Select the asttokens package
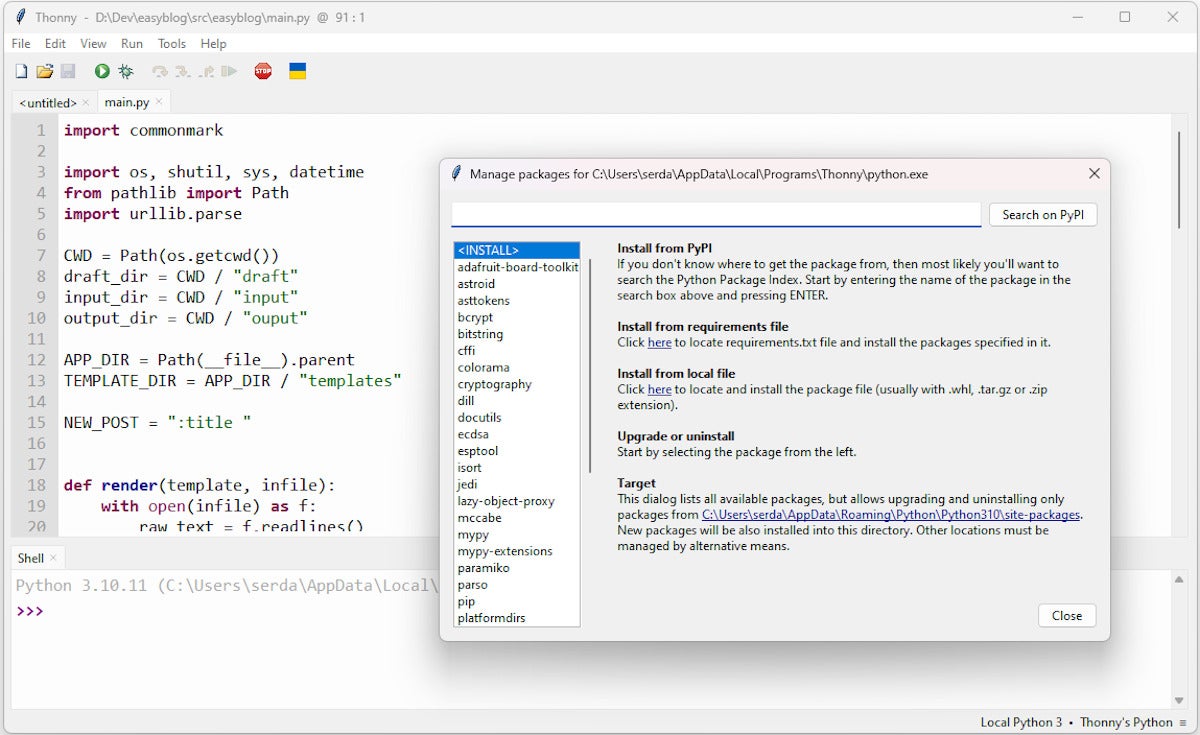The height and width of the screenshot is (735, 1200). (516, 301)
